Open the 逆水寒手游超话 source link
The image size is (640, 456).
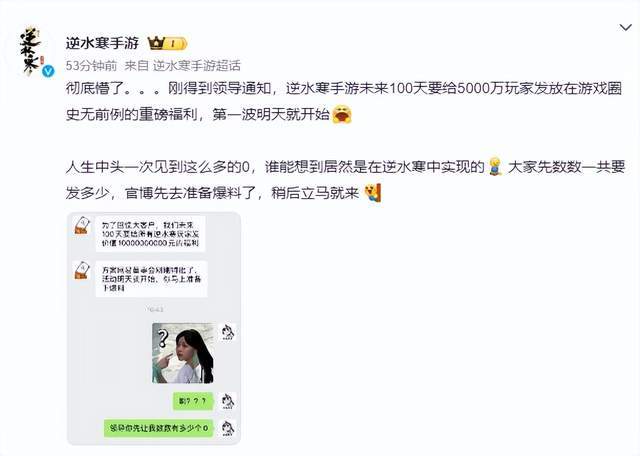[x=197, y=65]
